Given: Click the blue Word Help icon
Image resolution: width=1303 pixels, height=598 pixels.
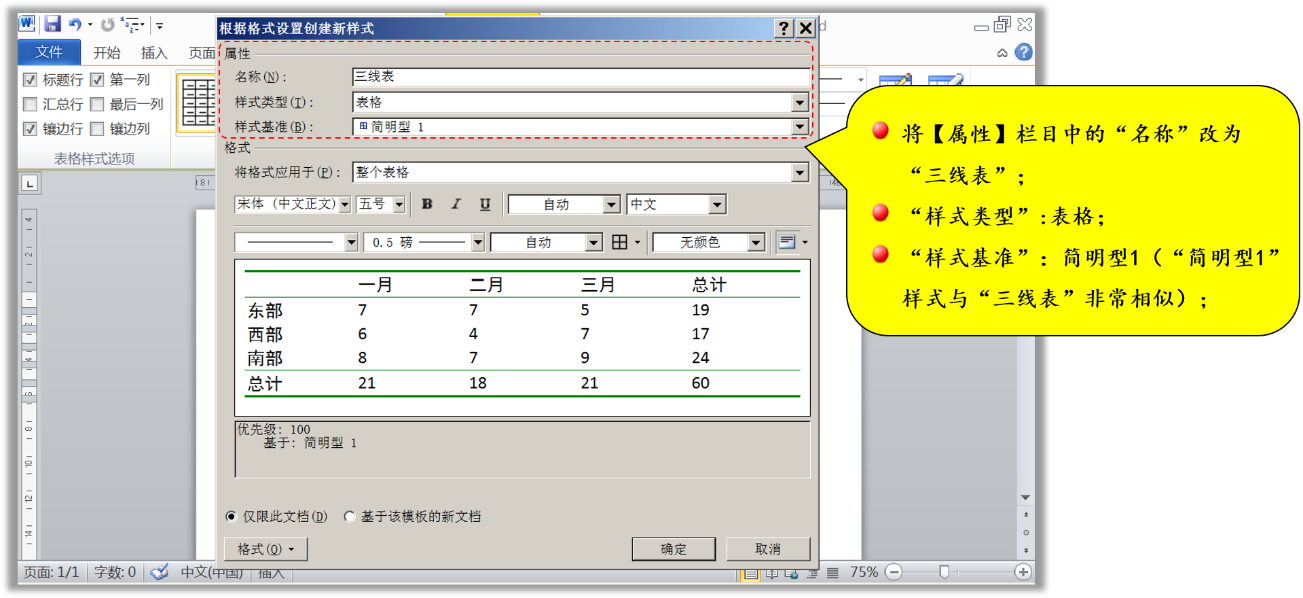Looking at the screenshot, I should (x=1023, y=53).
